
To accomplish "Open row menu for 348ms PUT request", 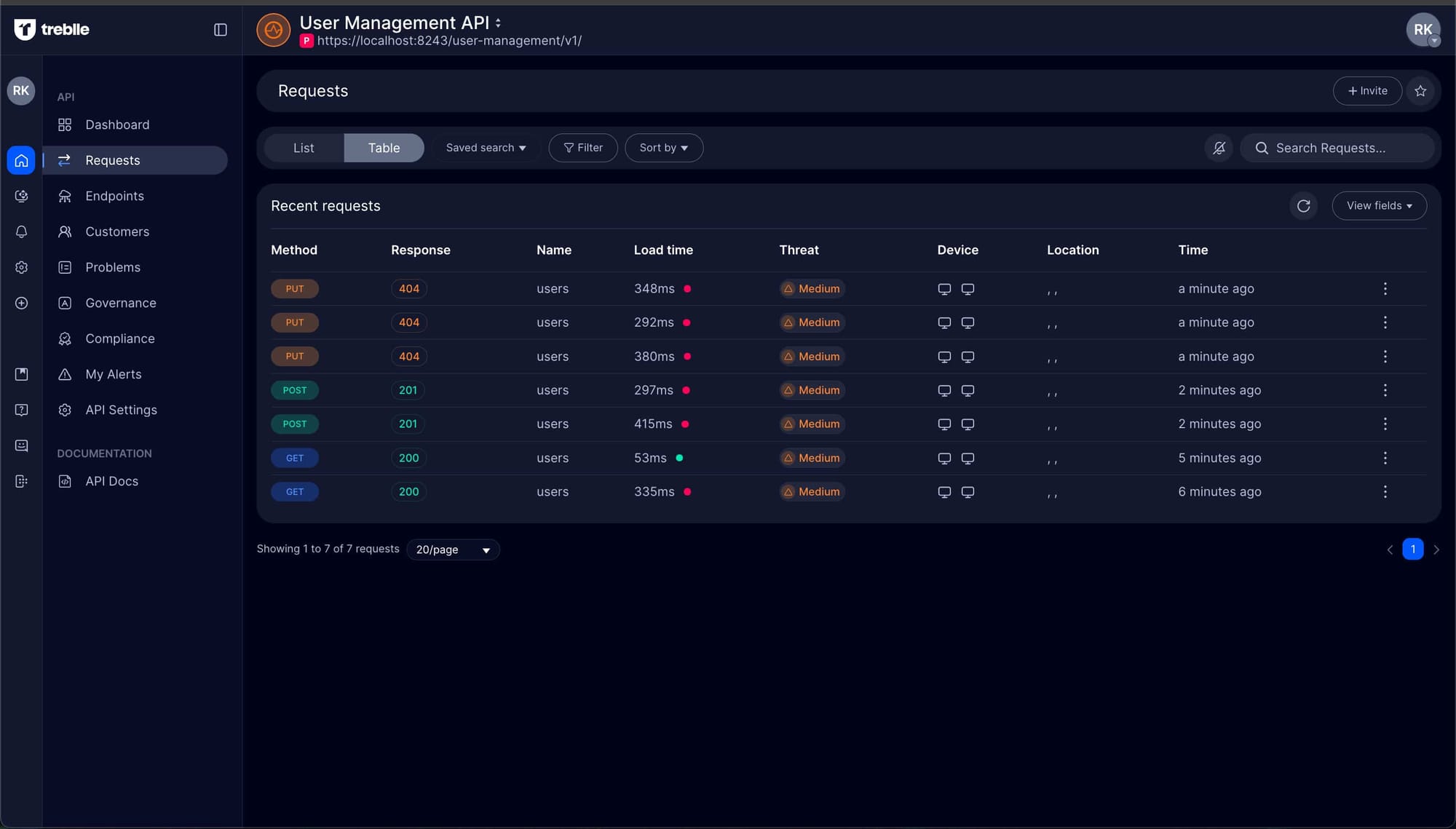I will click(x=1385, y=289).
